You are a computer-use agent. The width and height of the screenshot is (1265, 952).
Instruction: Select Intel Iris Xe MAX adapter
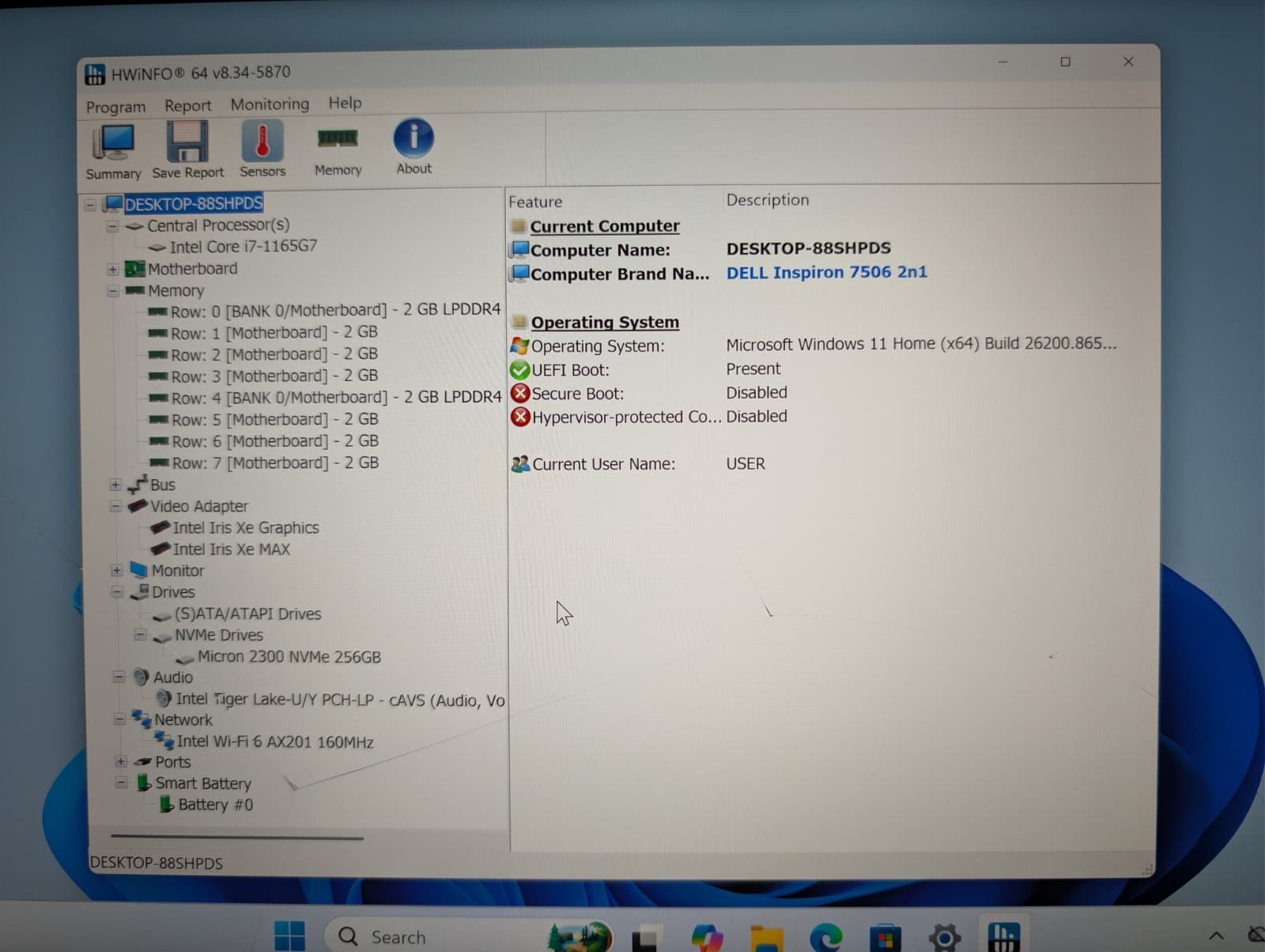[x=231, y=549]
